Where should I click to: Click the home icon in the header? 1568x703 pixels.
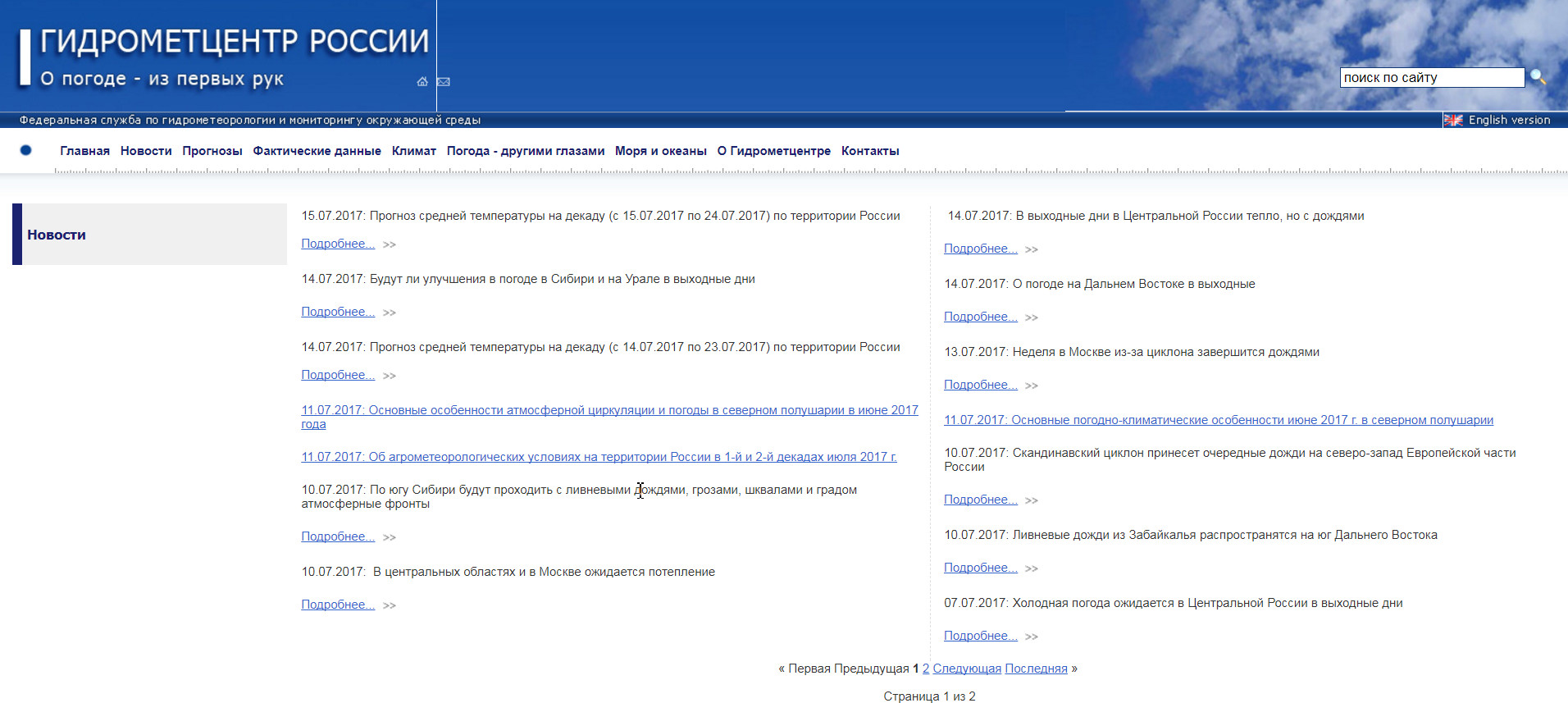(x=422, y=81)
